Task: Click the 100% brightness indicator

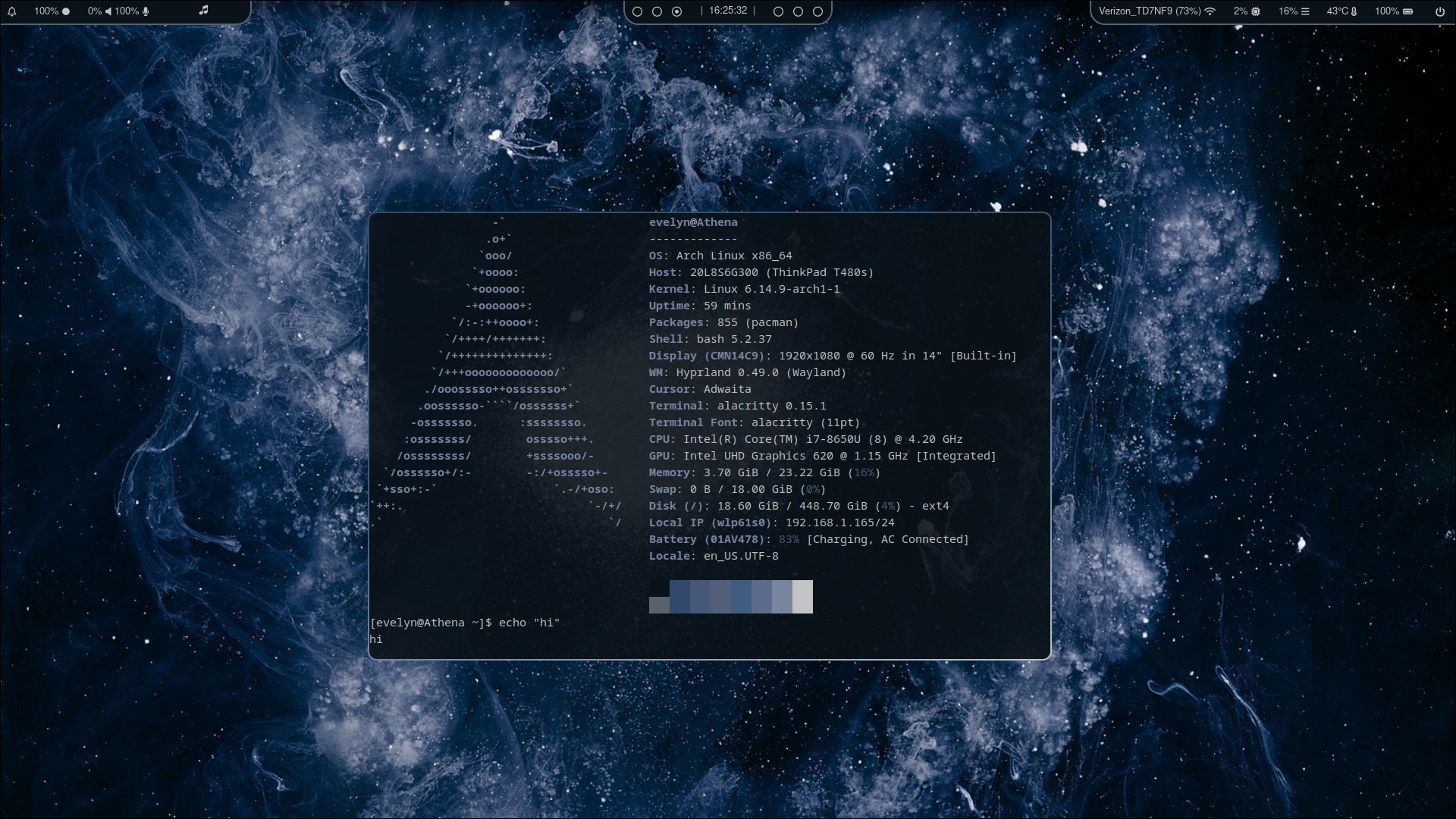Action: tap(52, 11)
